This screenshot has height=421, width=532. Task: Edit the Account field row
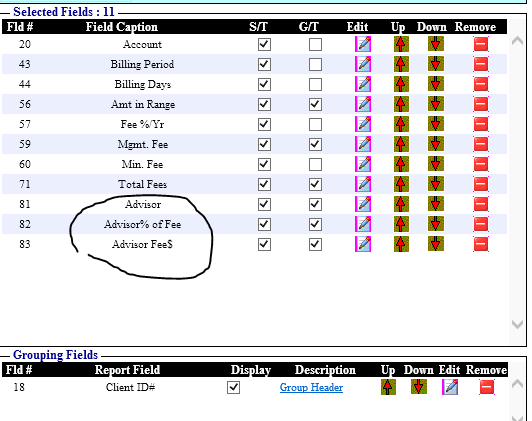[363, 44]
